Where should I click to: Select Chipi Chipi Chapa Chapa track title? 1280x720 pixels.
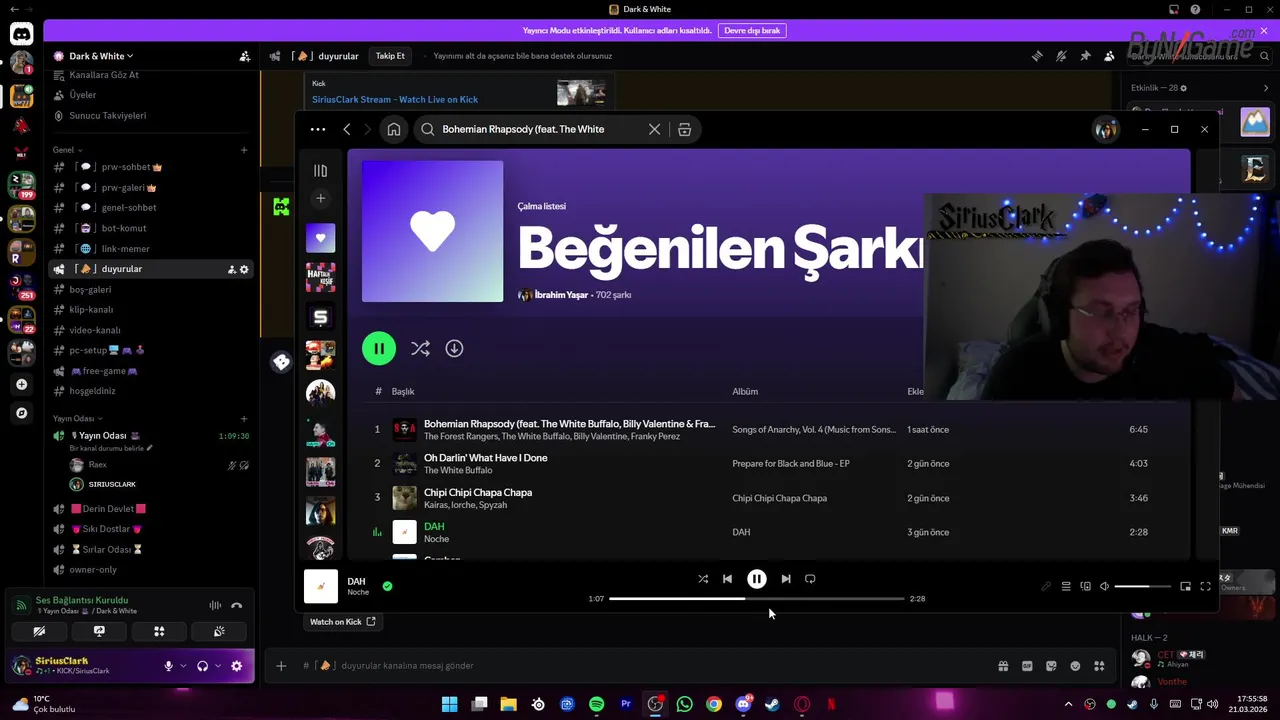click(478, 492)
